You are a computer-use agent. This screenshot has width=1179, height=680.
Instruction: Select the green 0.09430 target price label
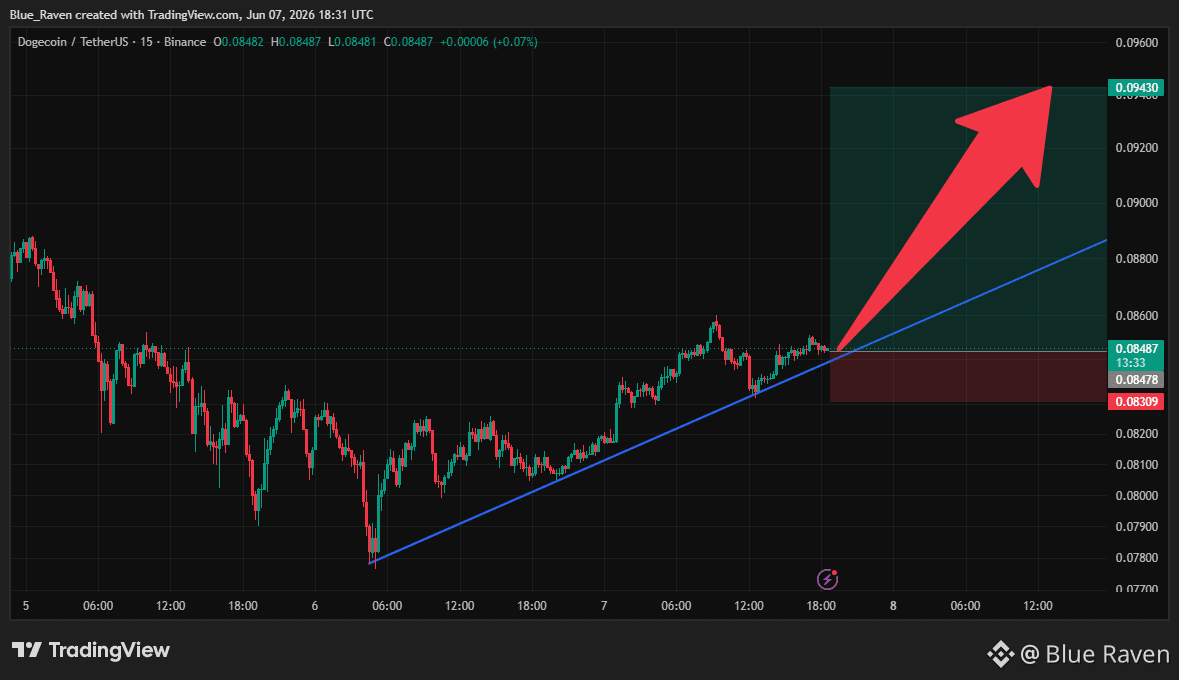[x=1136, y=88]
